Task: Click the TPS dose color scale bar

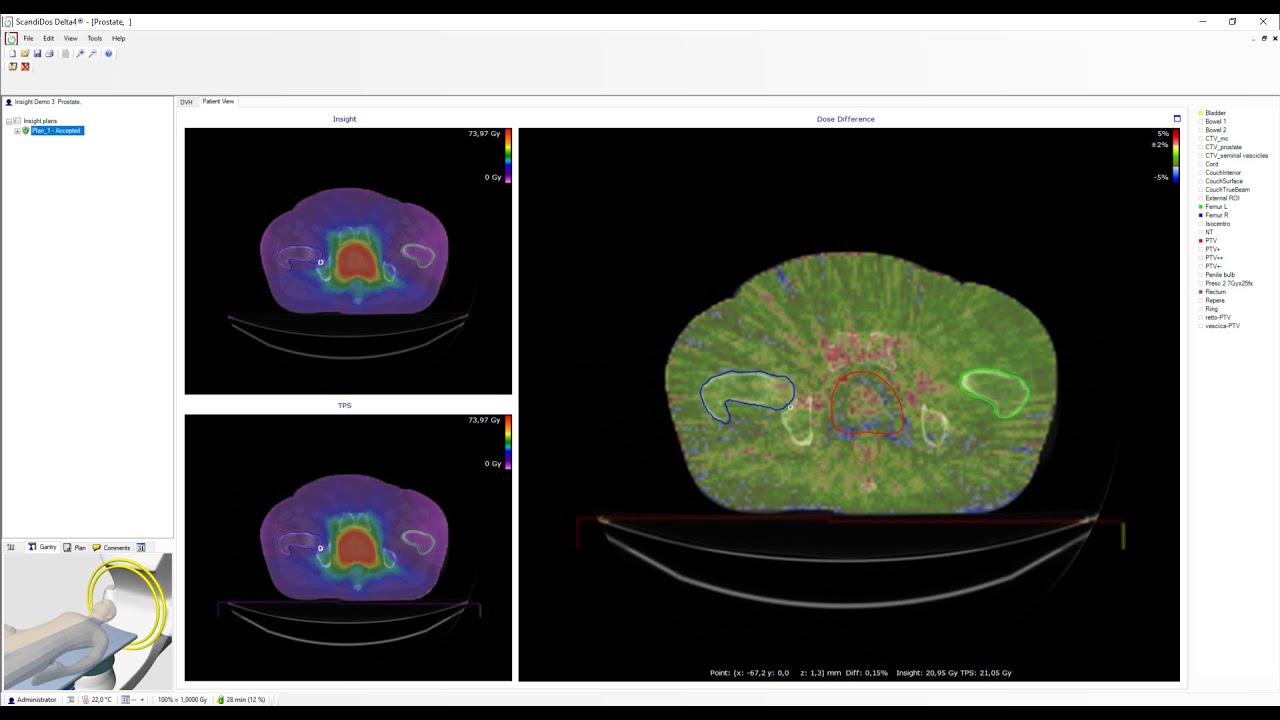Action: pos(508,443)
